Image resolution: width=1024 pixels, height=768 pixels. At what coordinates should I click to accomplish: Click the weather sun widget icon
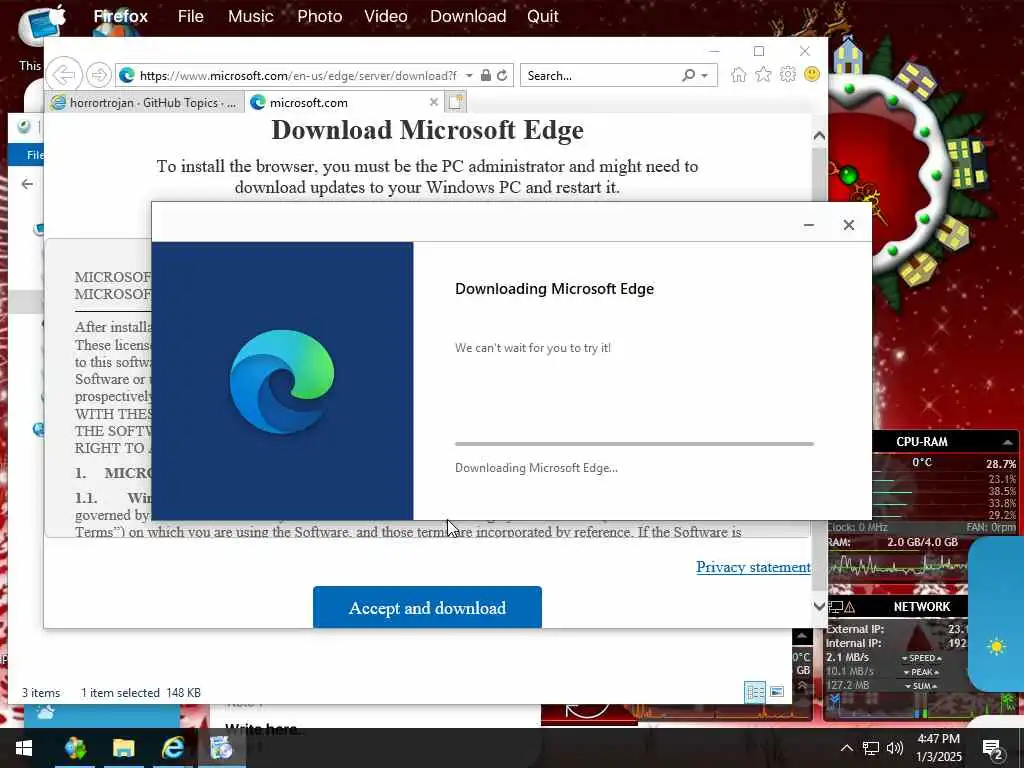(997, 647)
